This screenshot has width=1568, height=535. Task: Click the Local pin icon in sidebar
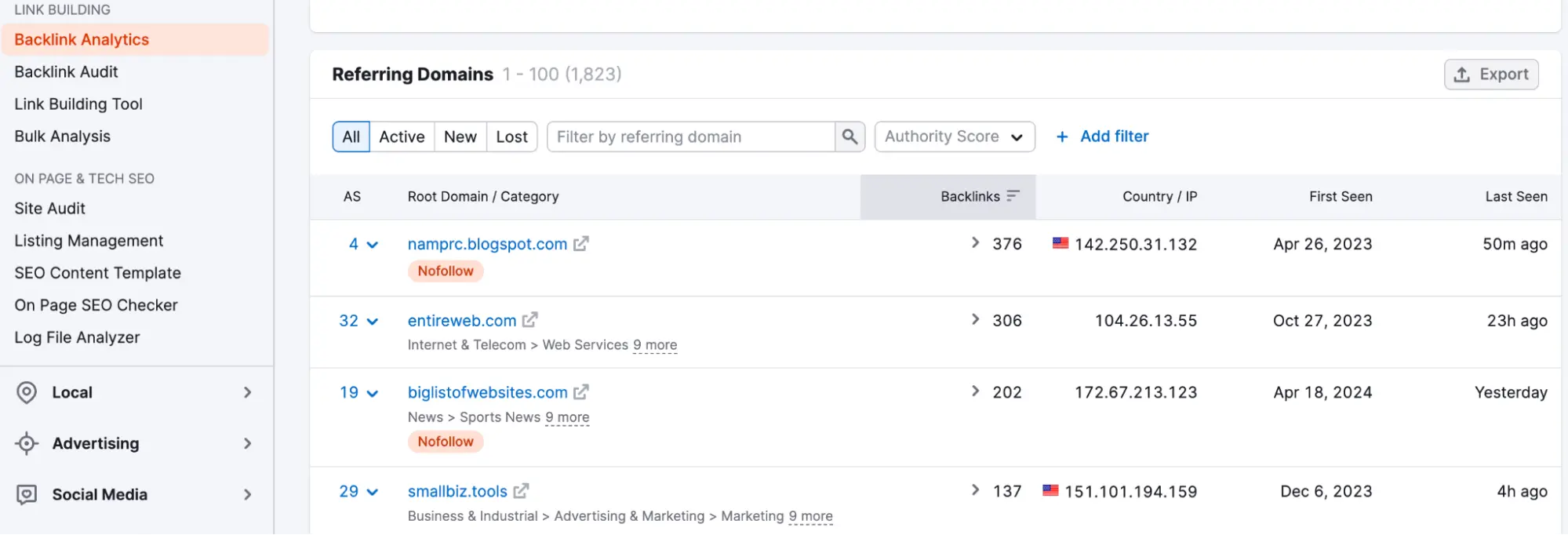(27, 392)
